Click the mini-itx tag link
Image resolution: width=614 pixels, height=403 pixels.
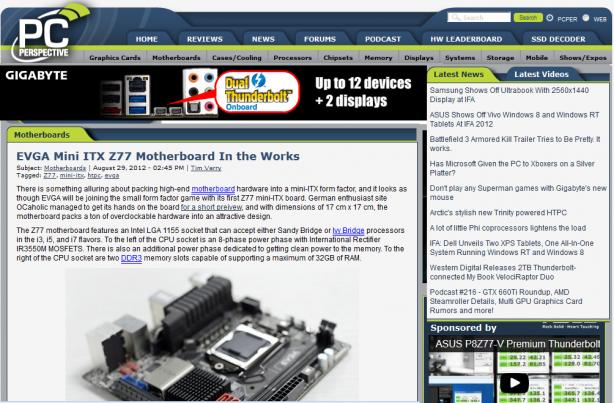click(72, 175)
